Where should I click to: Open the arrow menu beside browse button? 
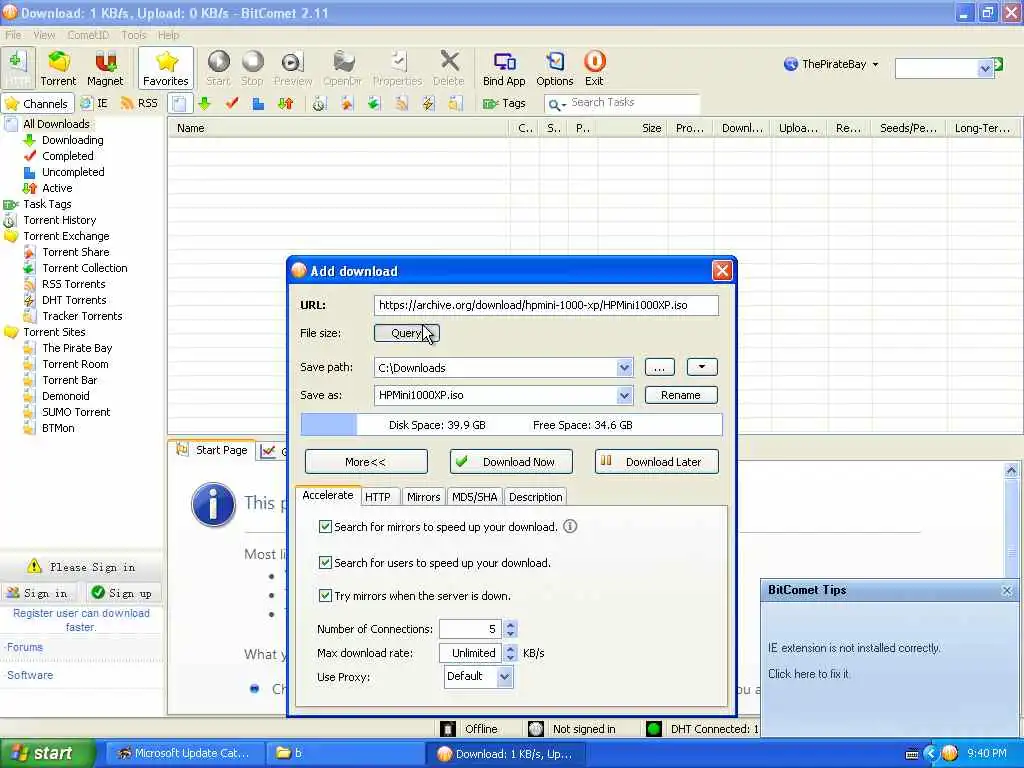tap(702, 367)
